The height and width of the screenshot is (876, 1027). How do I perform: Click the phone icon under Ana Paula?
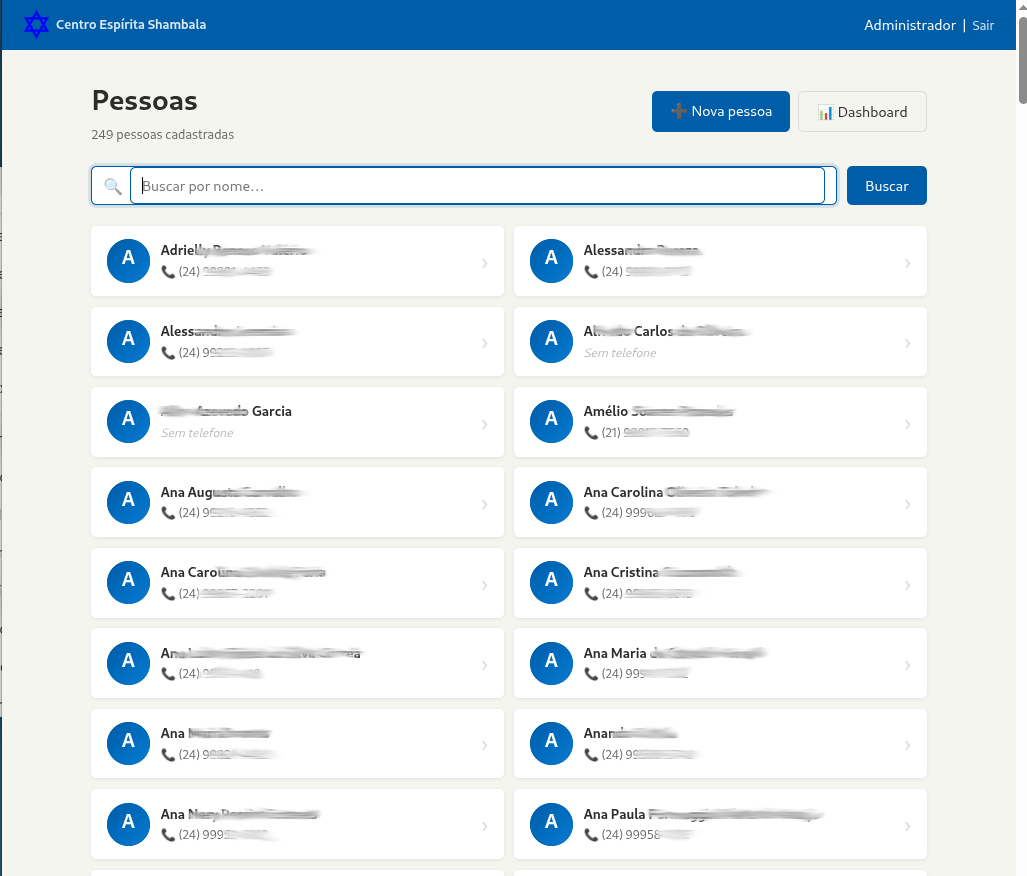tap(591, 835)
